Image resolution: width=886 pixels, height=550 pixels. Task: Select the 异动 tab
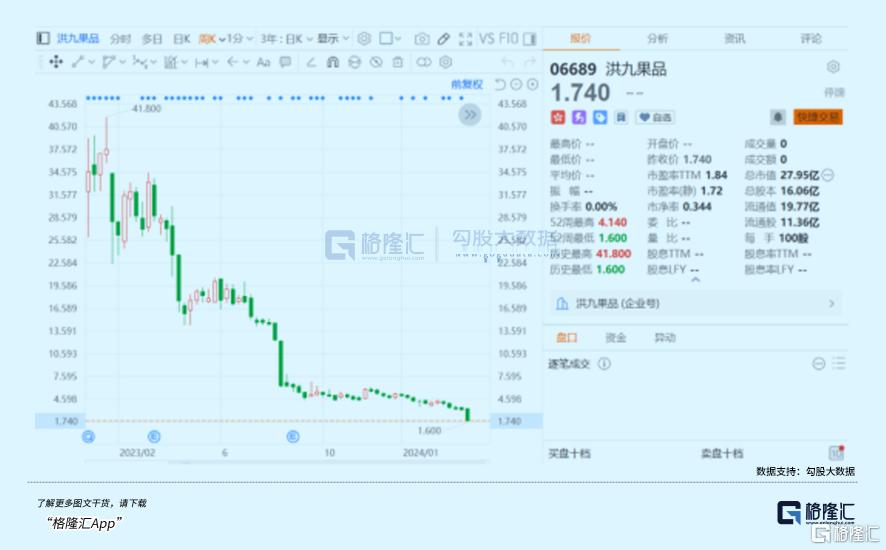(x=664, y=337)
